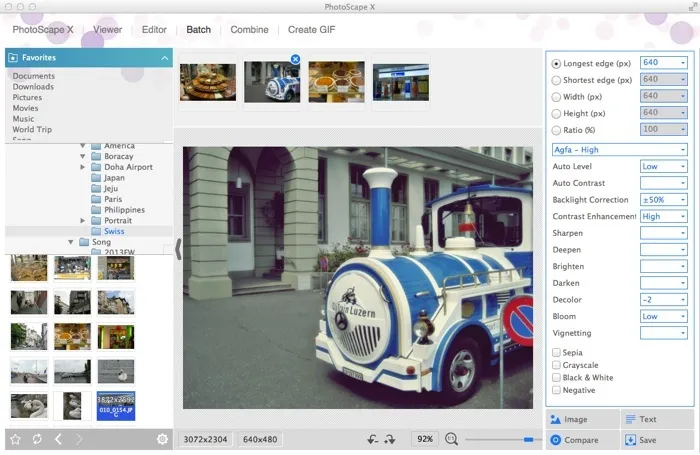Switch to the Combine tab

point(249,30)
